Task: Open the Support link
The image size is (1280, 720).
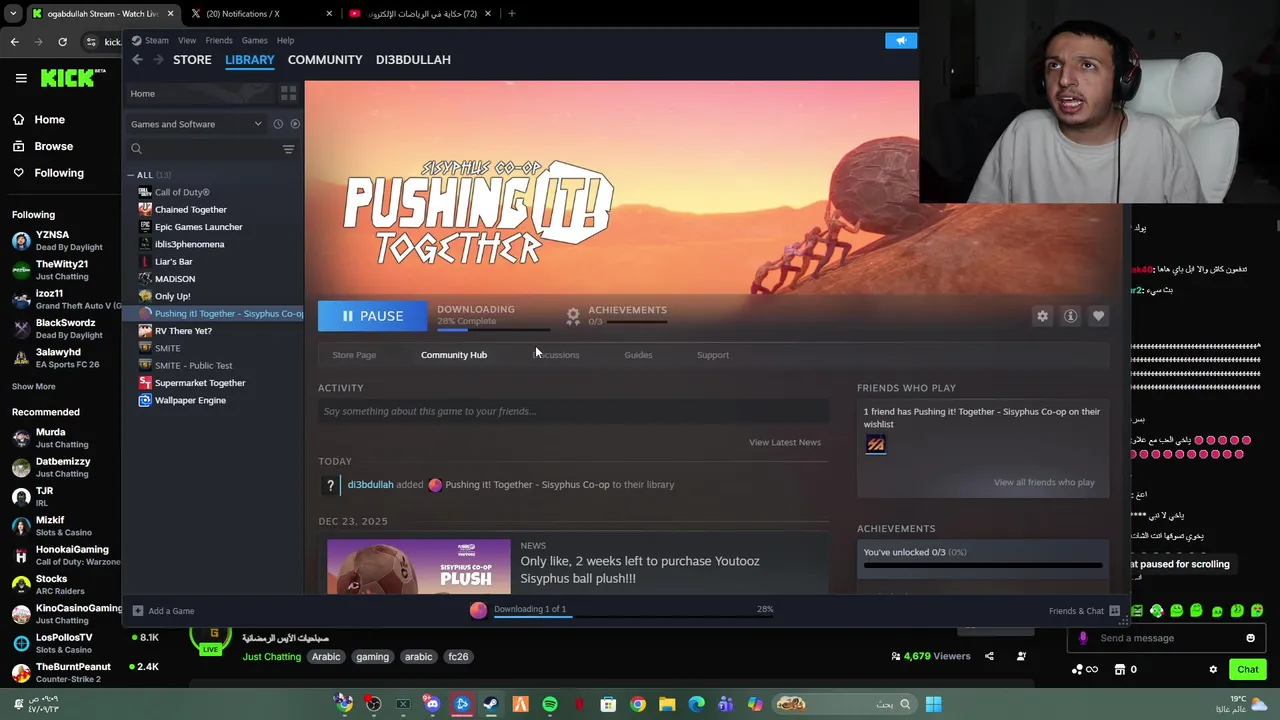Action: (713, 355)
